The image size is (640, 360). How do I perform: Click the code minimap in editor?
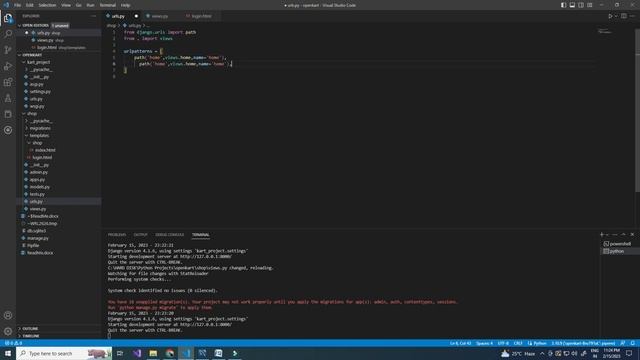pos(605,31)
